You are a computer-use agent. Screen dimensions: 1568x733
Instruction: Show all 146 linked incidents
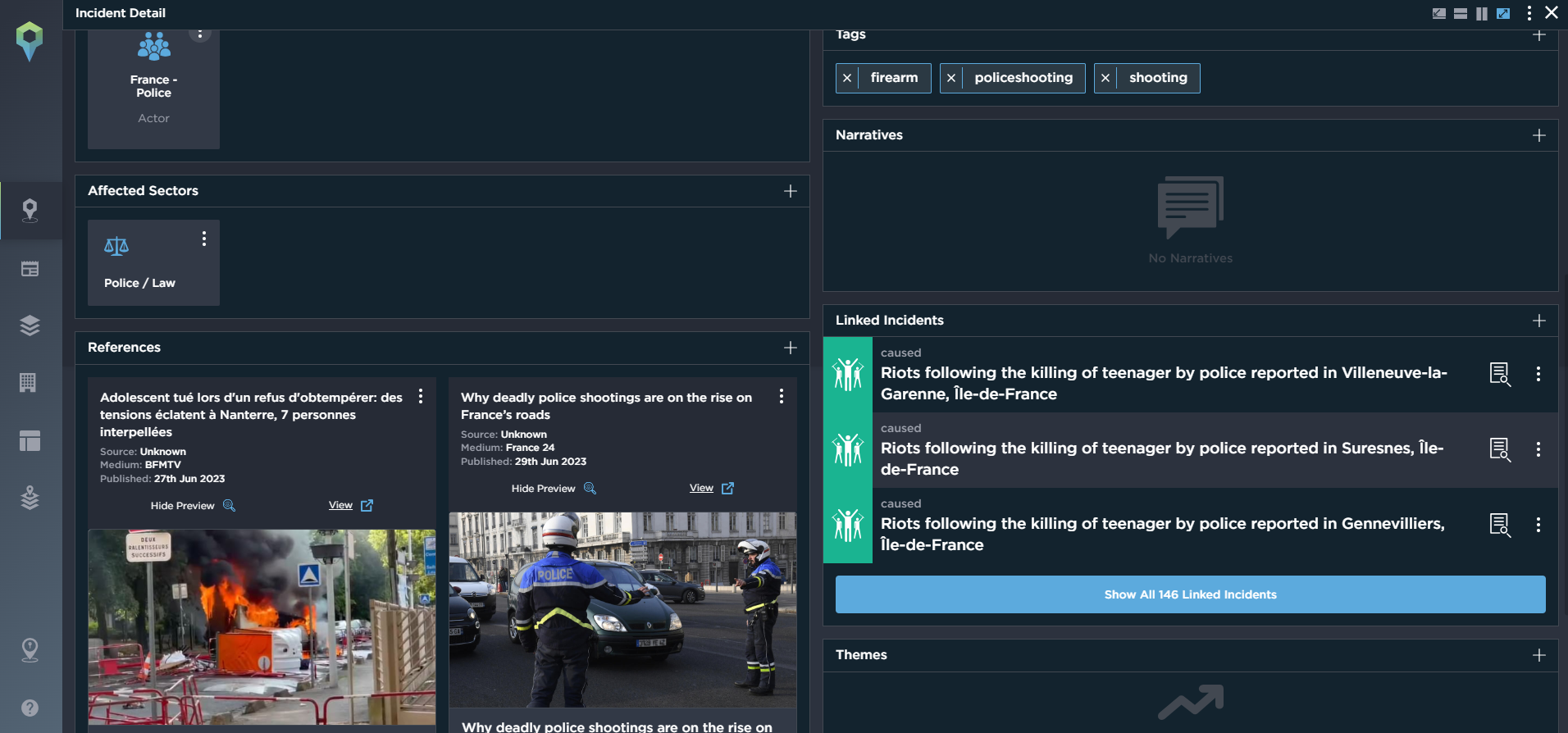point(1191,594)
